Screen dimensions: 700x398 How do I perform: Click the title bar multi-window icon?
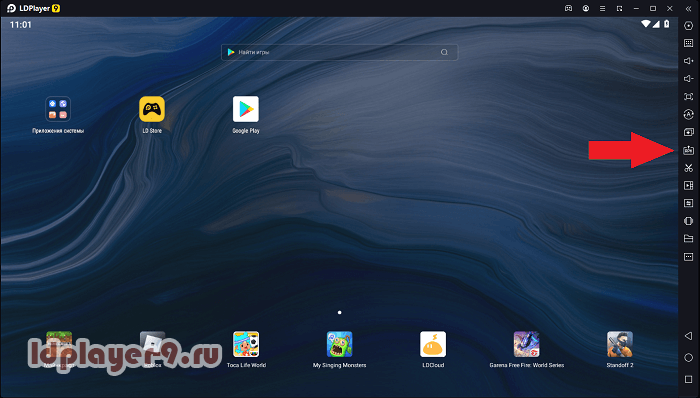pyautogui.click(x=620, y=8)
